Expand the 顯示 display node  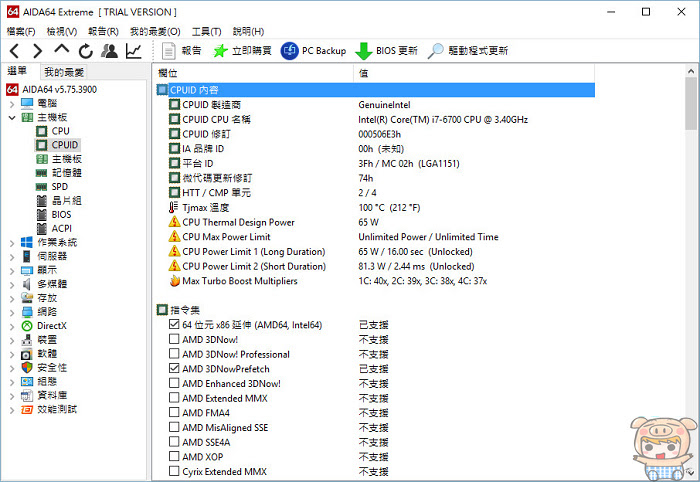point(12,271)
